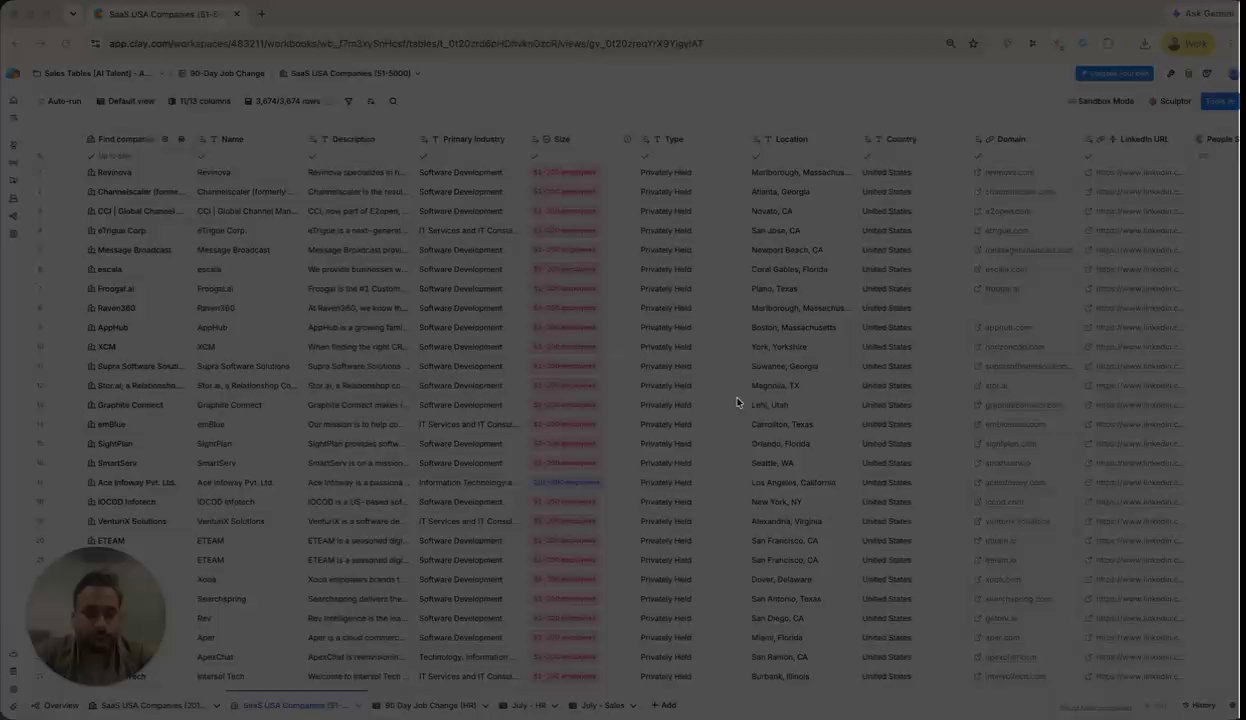The width and height of the screenshot is (1246, 720).
Task: Expand the July - Sales tab chevron
Action: tap(634, 706)
